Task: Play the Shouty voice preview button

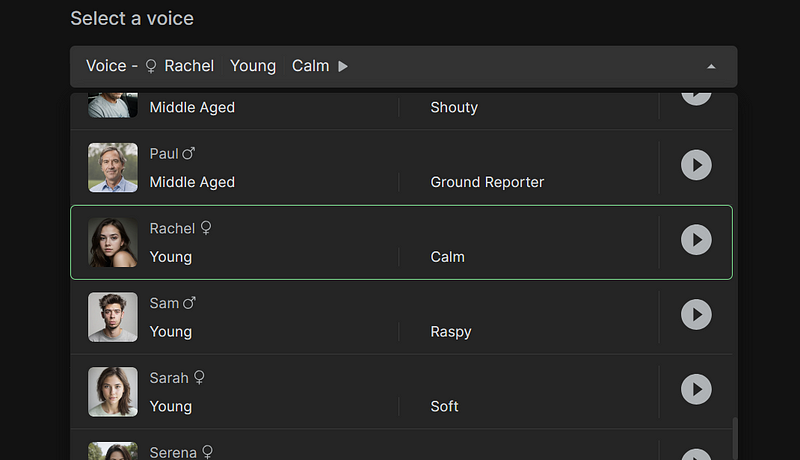Action: 696,98
